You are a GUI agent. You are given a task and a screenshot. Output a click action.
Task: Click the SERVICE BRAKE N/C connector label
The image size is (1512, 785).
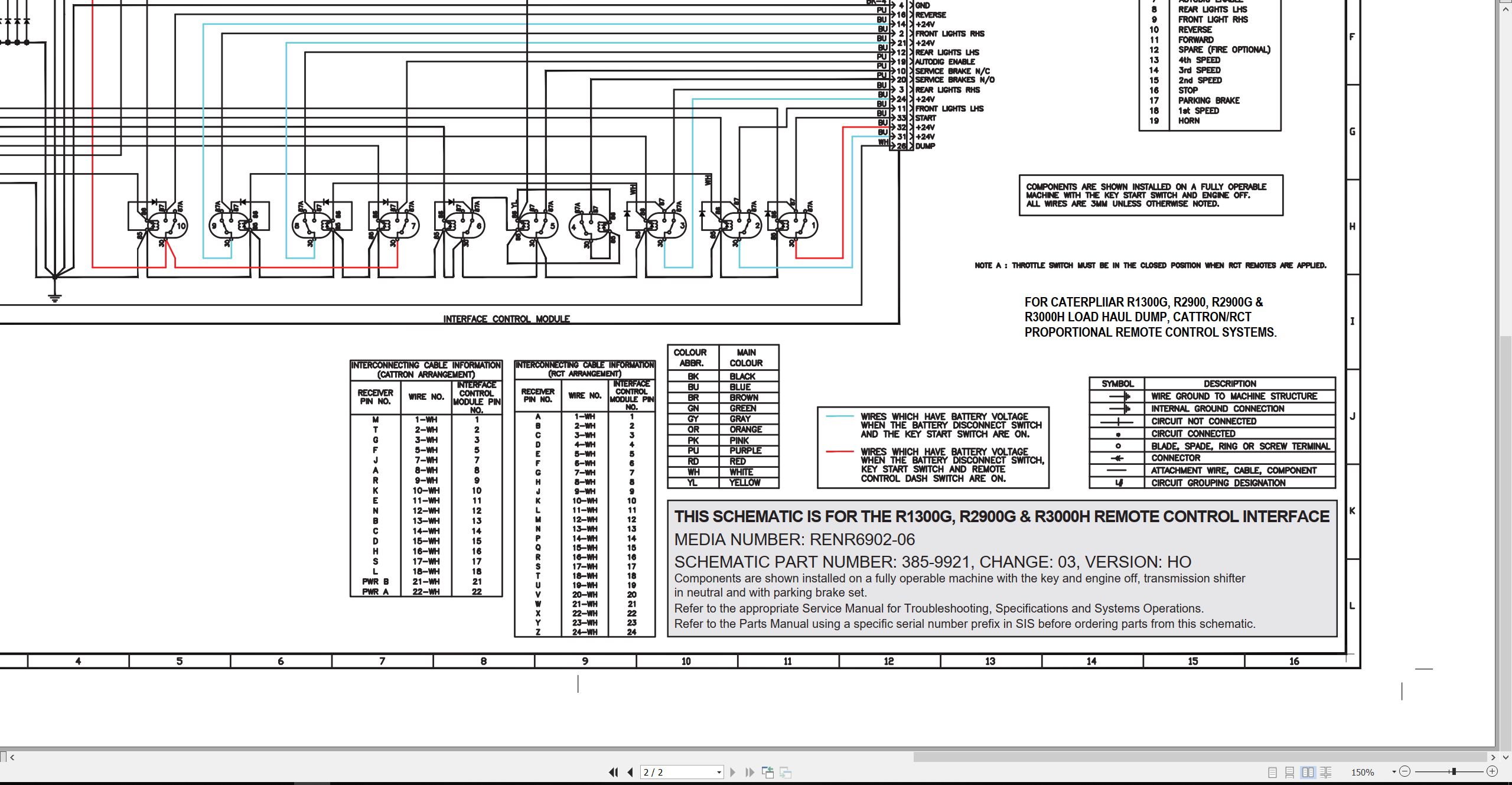click(953, 71)
